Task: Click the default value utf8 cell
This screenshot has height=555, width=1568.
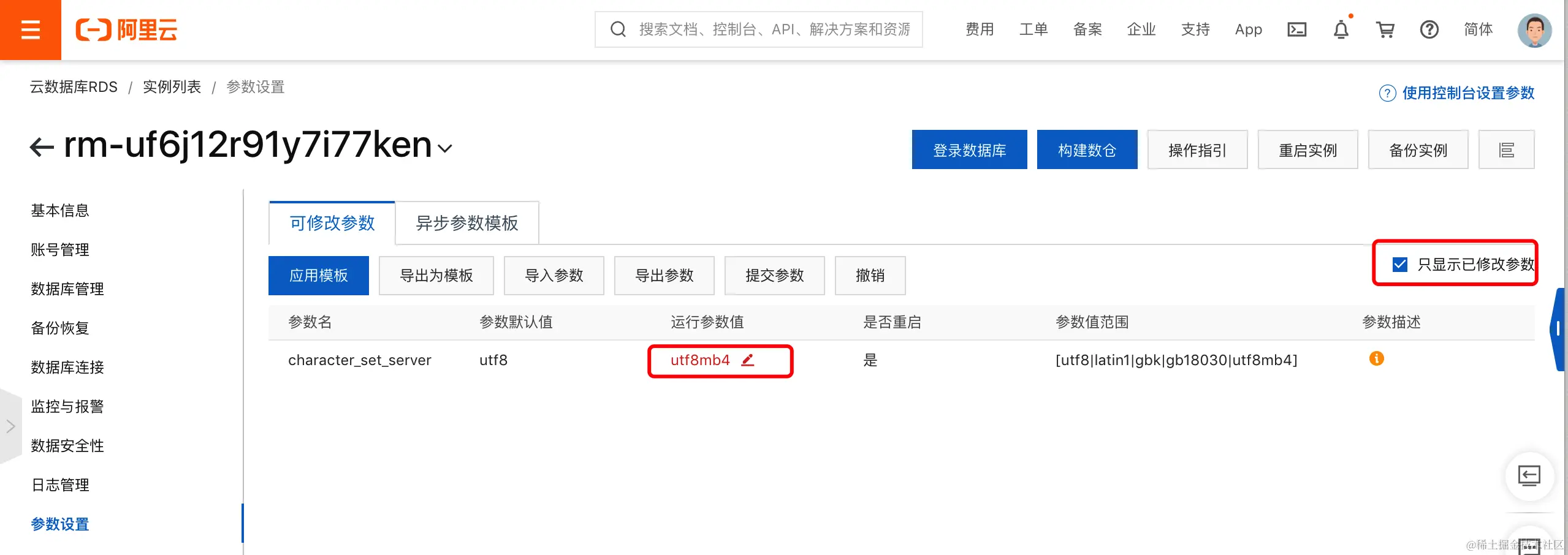Action: click(493, 360)
